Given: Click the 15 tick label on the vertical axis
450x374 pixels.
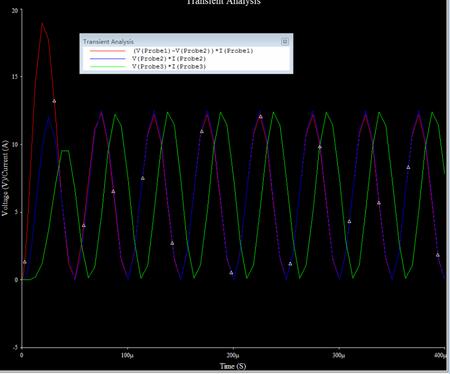Looking at the screenshot, I should click(15, 77).
